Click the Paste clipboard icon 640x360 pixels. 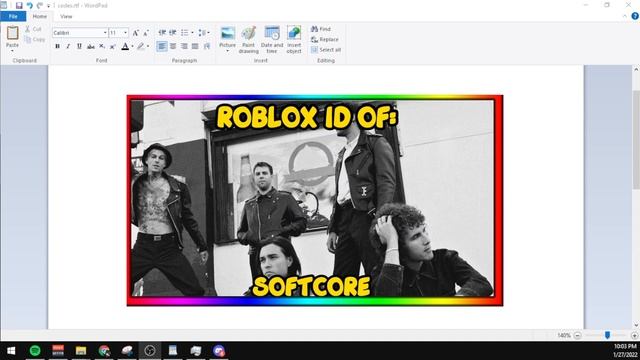pos(12,33)
